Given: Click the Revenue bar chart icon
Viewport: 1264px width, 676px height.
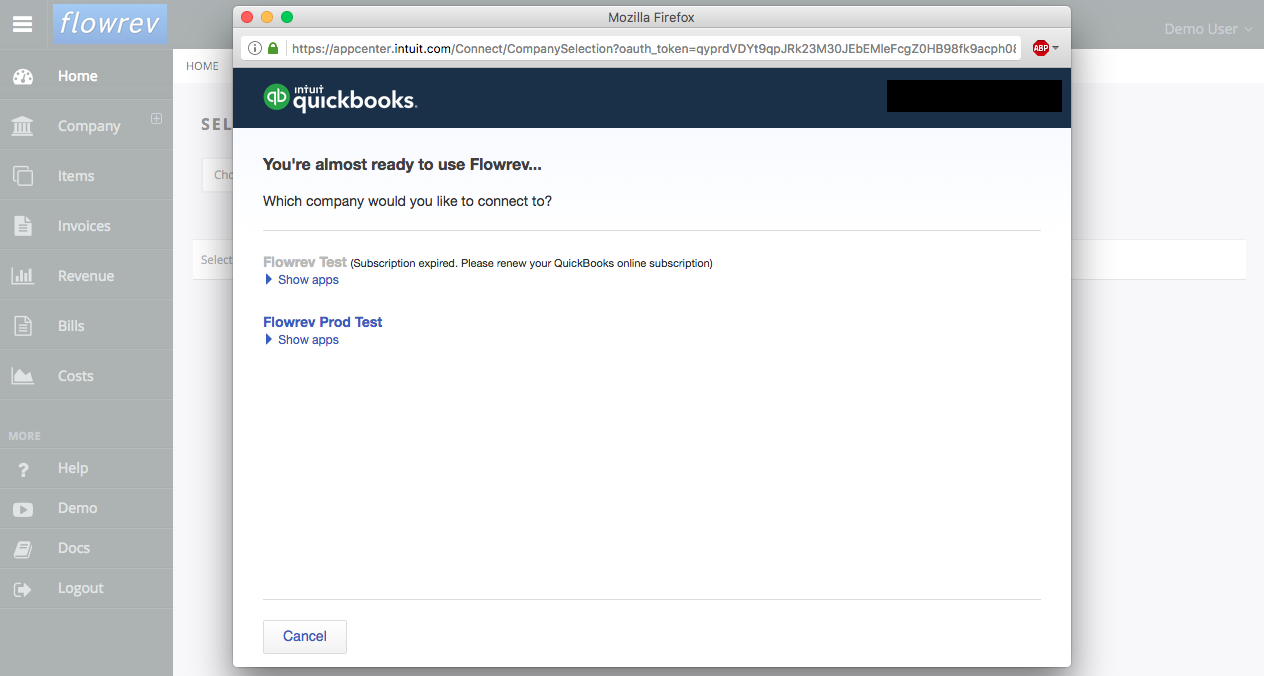Looking at the screenshot, I should (23, 276).
